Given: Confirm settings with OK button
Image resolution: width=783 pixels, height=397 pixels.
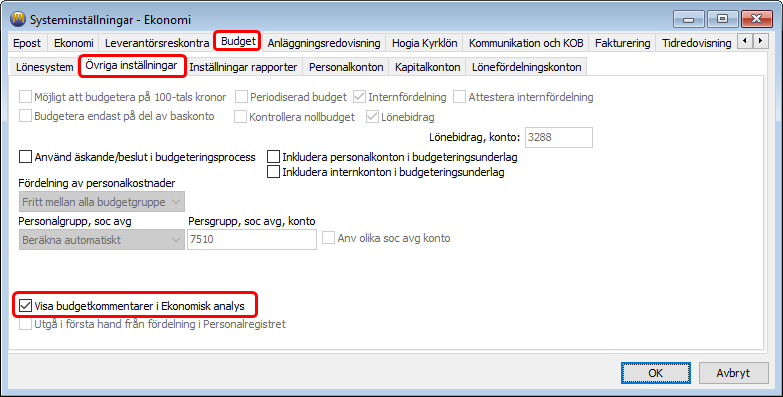Looking at the screenshot, I should pos(656,373).
